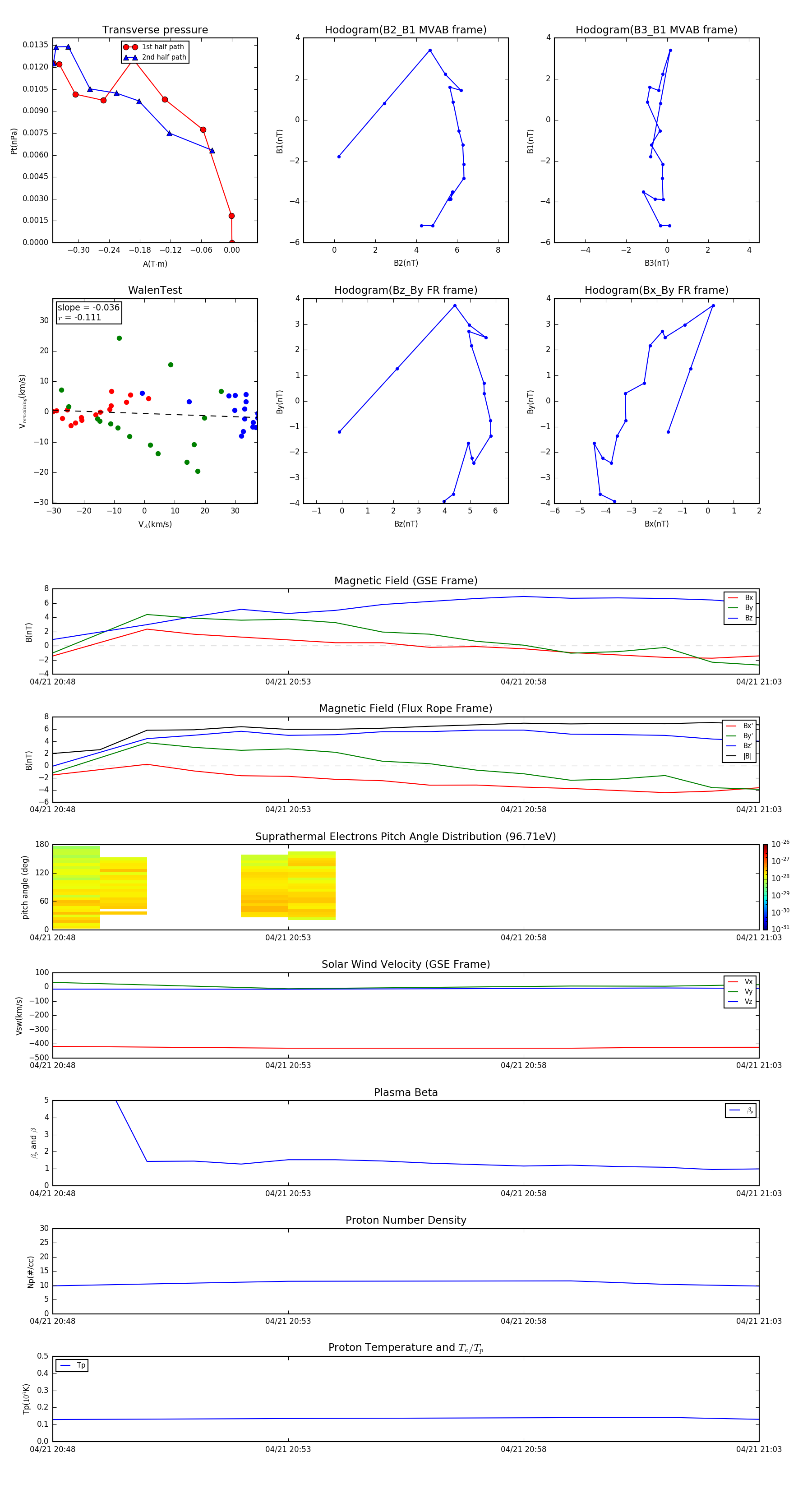Select the Bz entry in the GSE legend

click(x=741, y=618)
